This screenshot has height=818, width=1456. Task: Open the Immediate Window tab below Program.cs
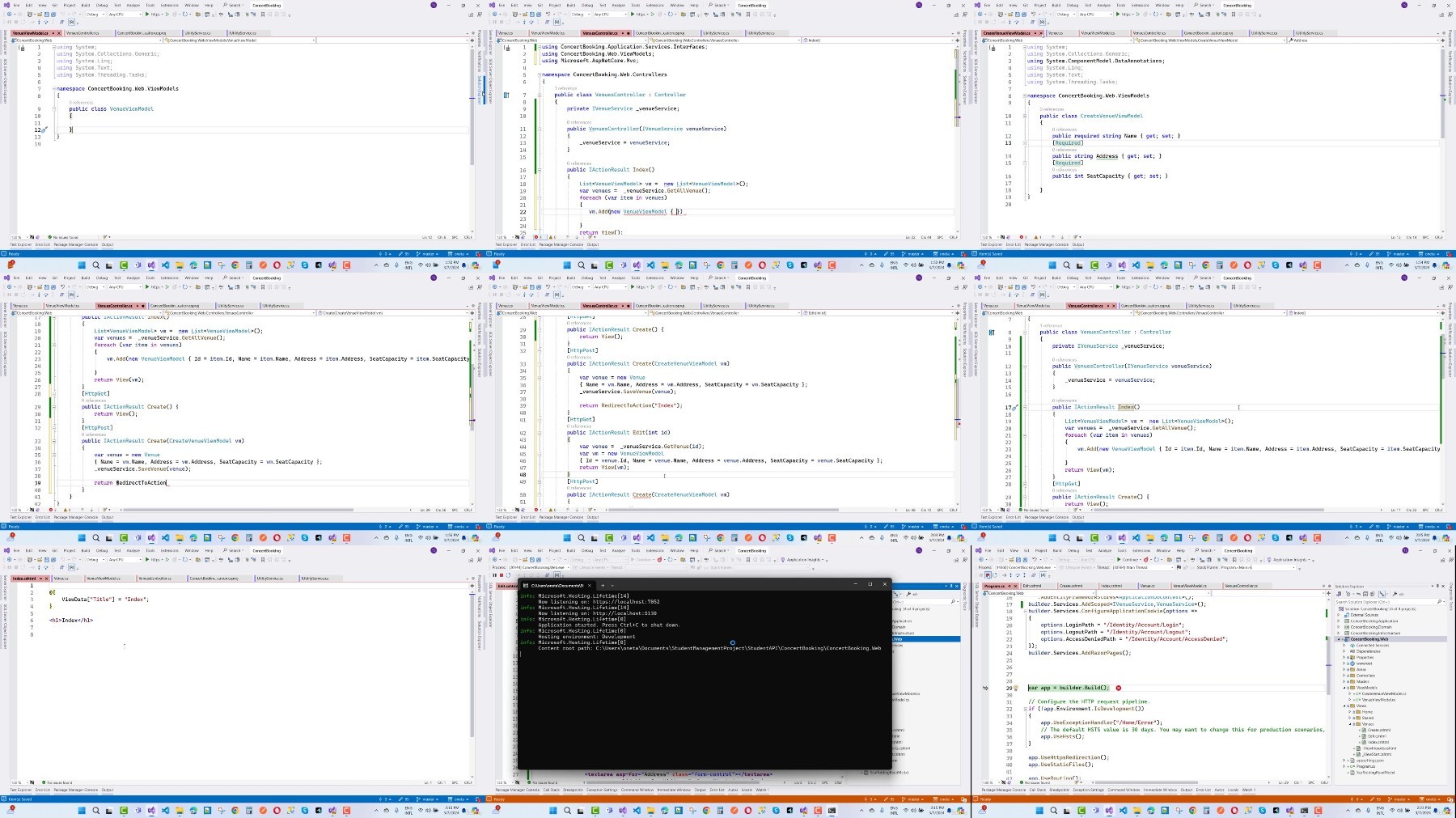1160,790
